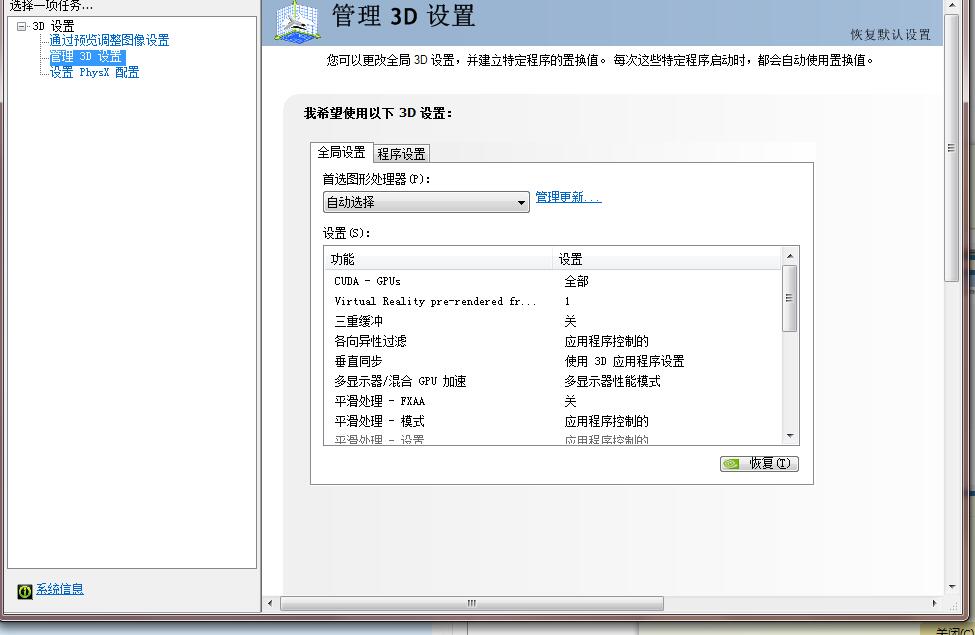Switch to the 全局设置 tab
Image resolution: width=975 pixels, height=635 pixels.
point(341,152)
